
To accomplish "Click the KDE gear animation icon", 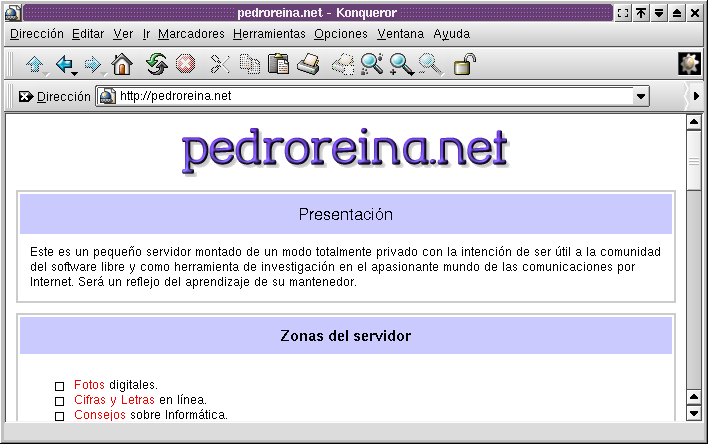I will point(688,64).
